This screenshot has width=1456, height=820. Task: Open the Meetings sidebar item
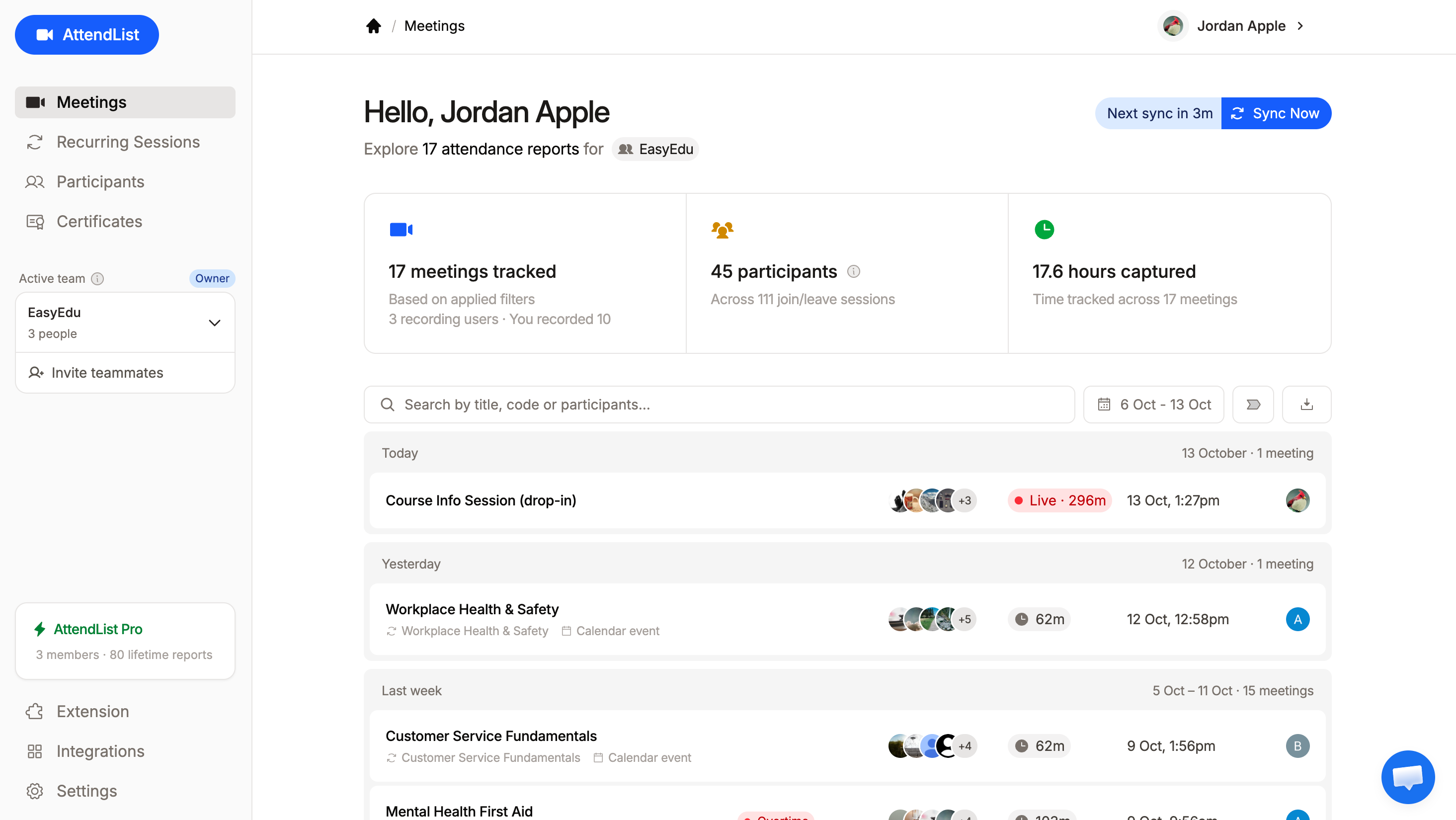point(125,102)
